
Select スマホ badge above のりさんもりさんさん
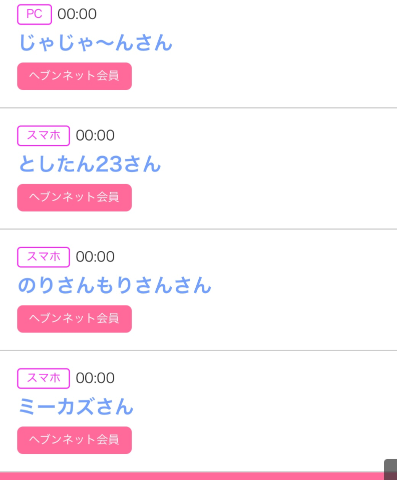coord(43,257)
